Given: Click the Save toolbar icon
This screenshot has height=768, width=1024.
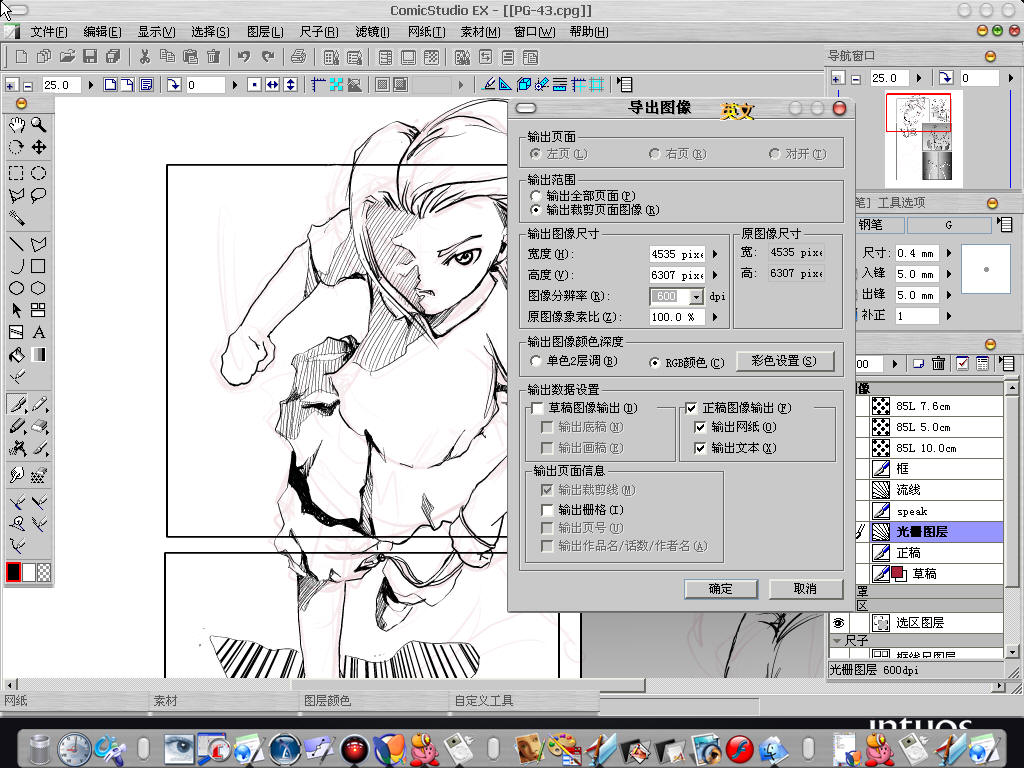Looking at the screenshot, I should click(x=90, y=57).
